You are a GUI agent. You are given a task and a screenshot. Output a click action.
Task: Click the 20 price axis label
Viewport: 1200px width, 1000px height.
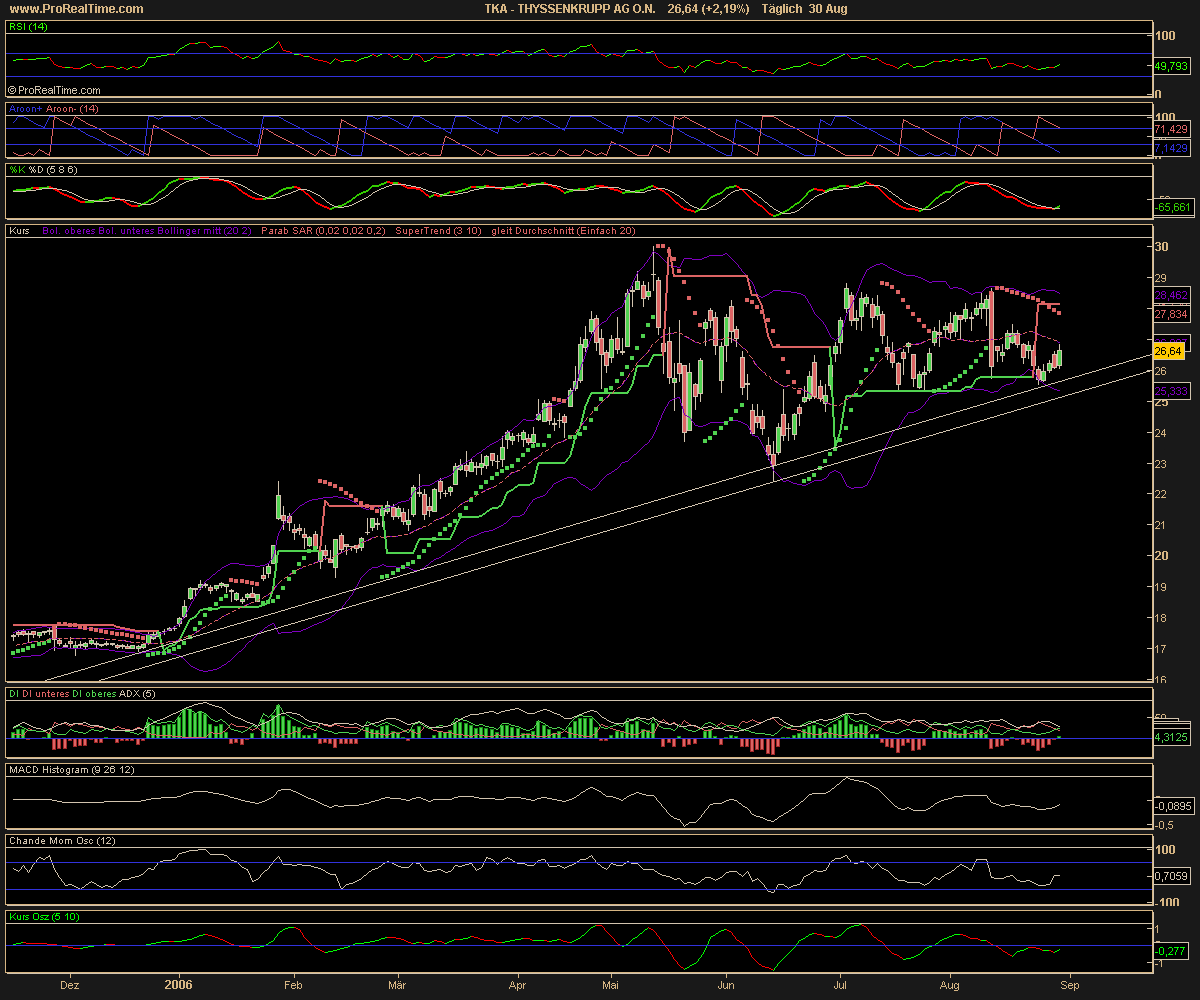point(1161,556)
